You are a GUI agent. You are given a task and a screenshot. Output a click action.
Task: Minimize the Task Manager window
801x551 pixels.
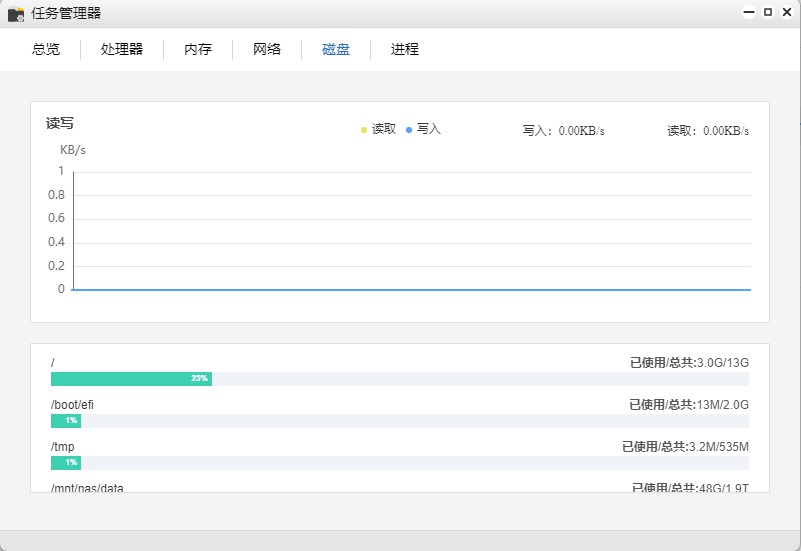(x=748, y=13)
